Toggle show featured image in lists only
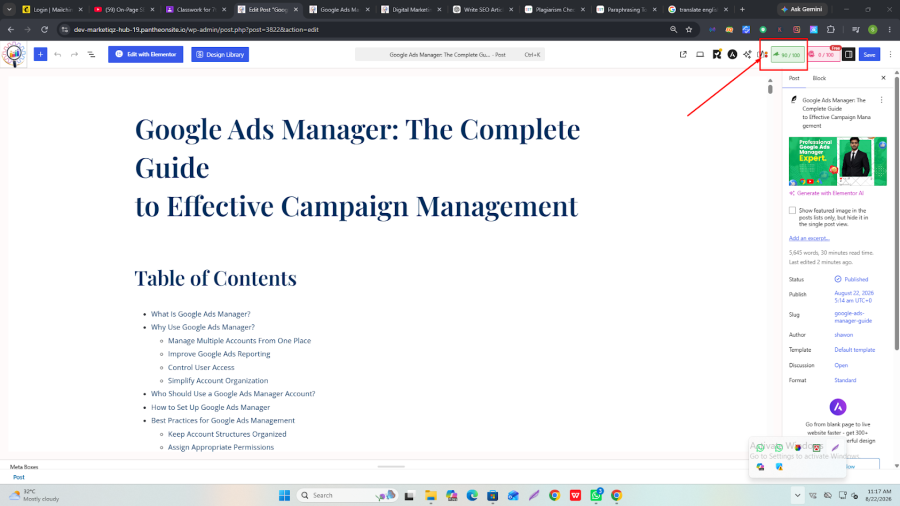This screenshot has height=506, width=900. 792,211
